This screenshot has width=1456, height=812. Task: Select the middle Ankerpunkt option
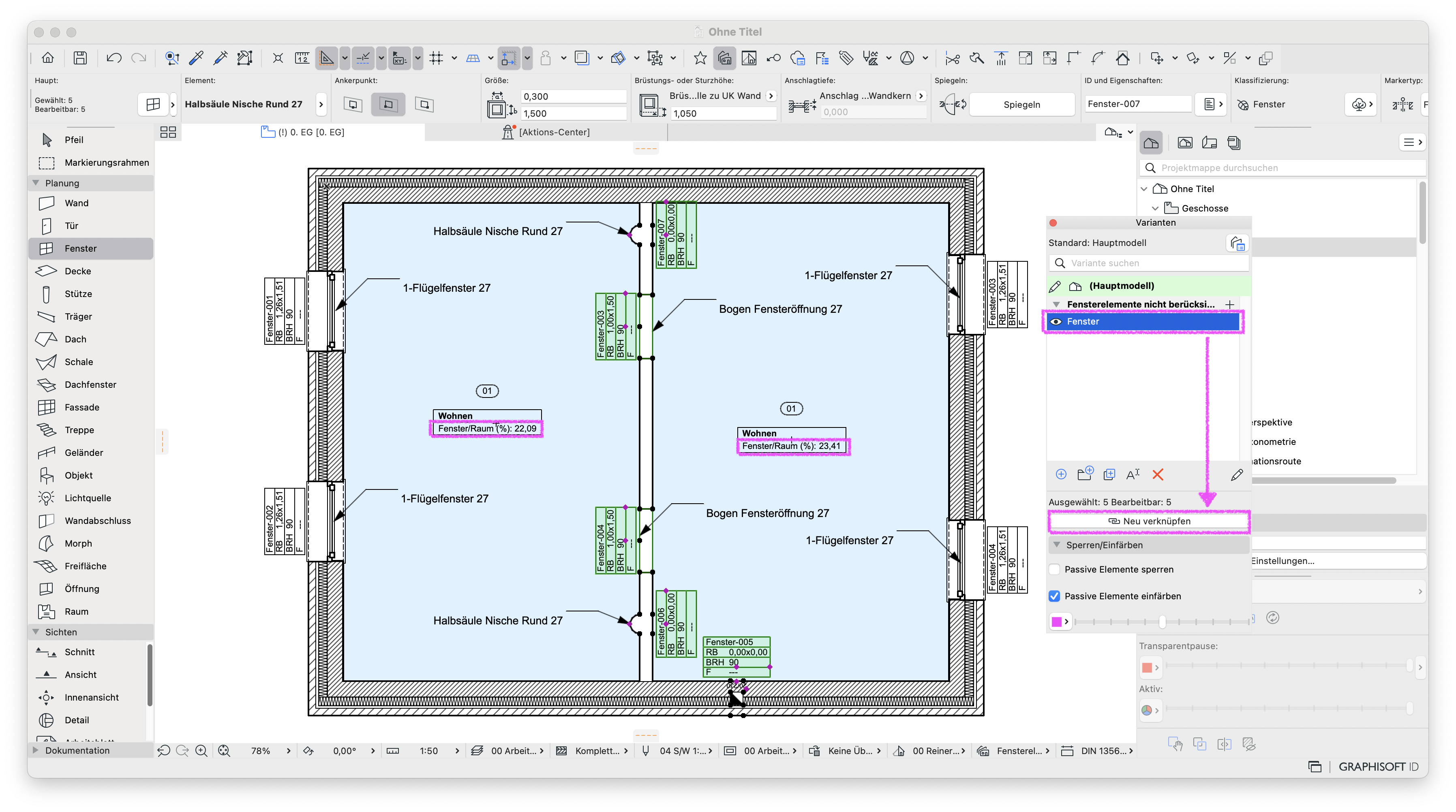[388, 104]
